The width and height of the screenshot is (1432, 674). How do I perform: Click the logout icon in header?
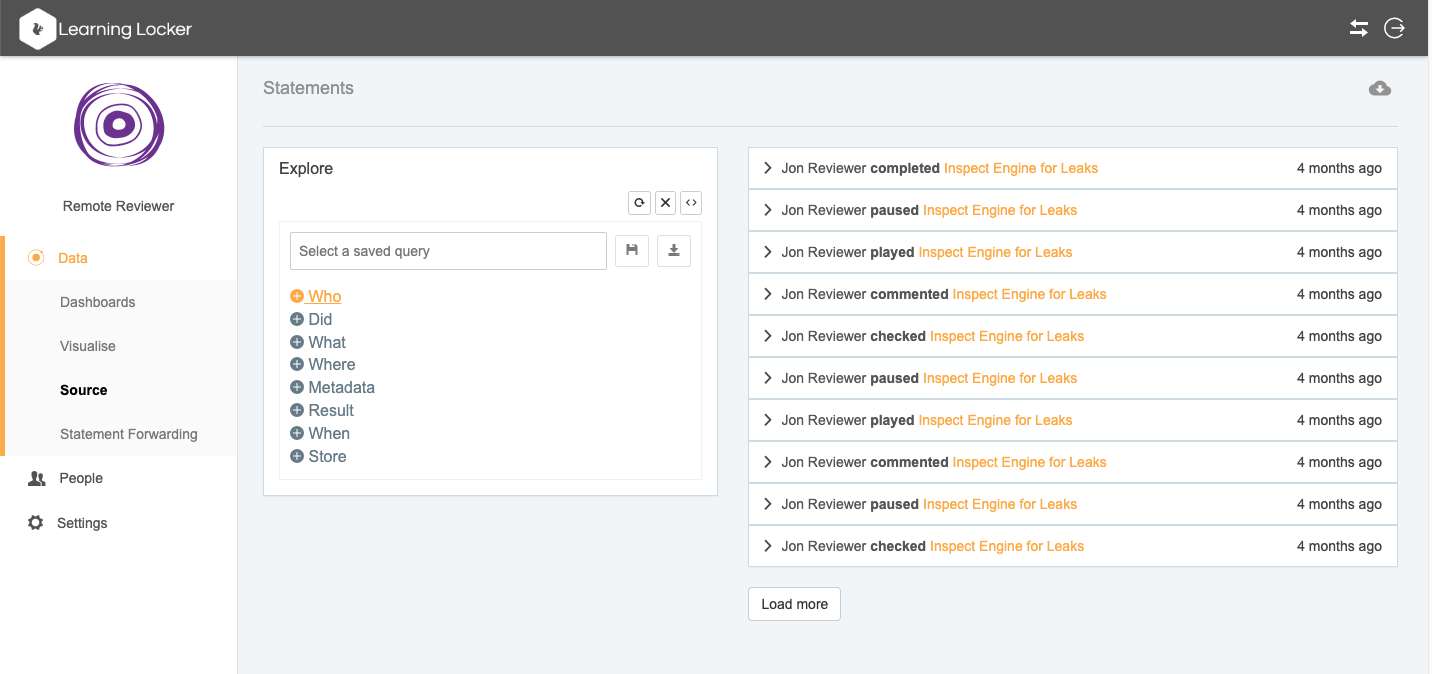pyautogui.click(x=1394, y=28)
